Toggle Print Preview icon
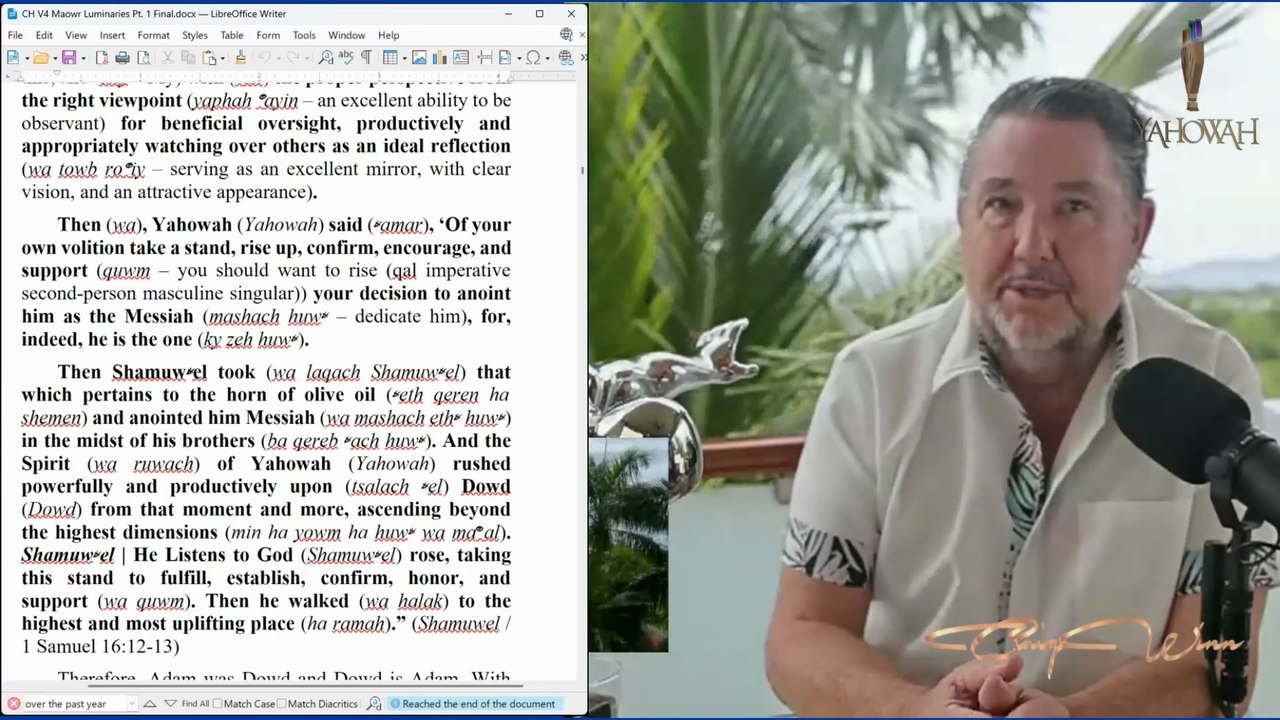Screen dimensions: 1280x720 click(x=142, y=58)
